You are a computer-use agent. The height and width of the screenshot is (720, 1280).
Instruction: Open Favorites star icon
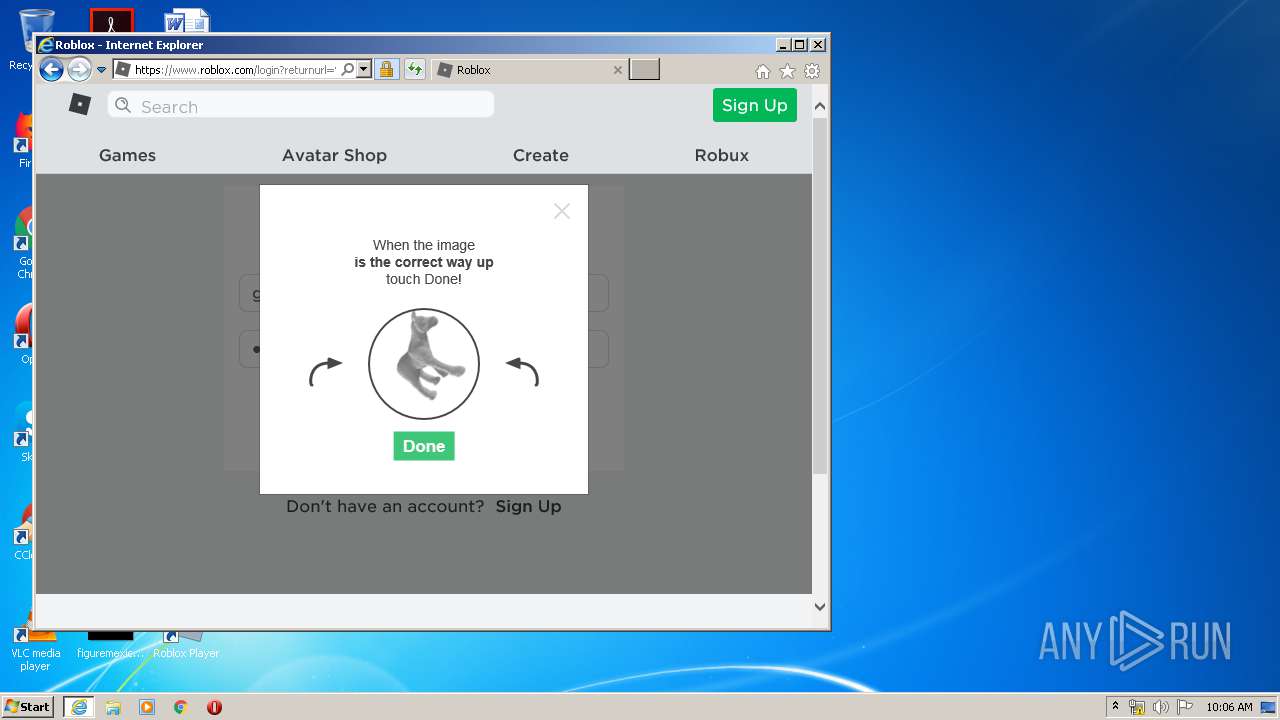788,71
